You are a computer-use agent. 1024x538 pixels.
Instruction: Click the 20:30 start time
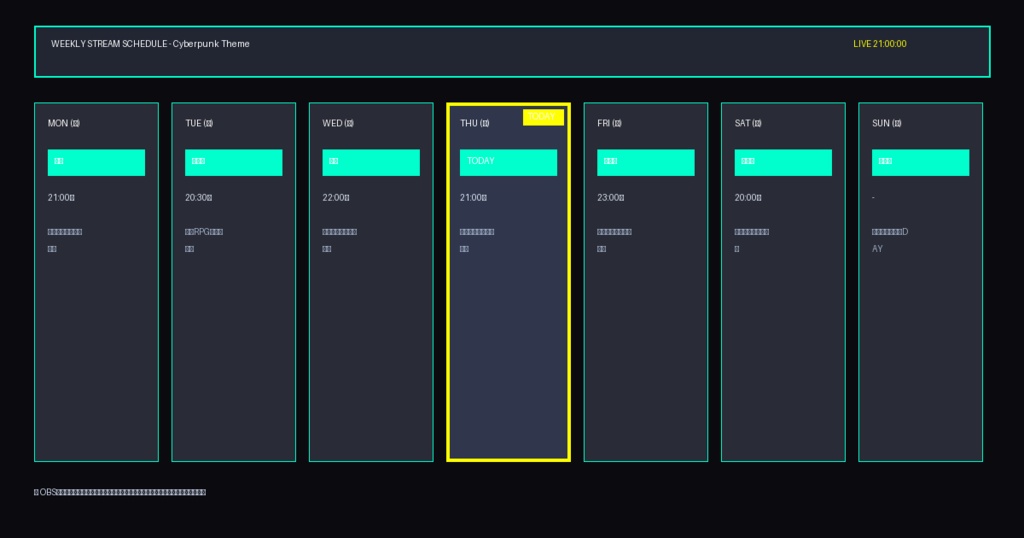point(199,197)
